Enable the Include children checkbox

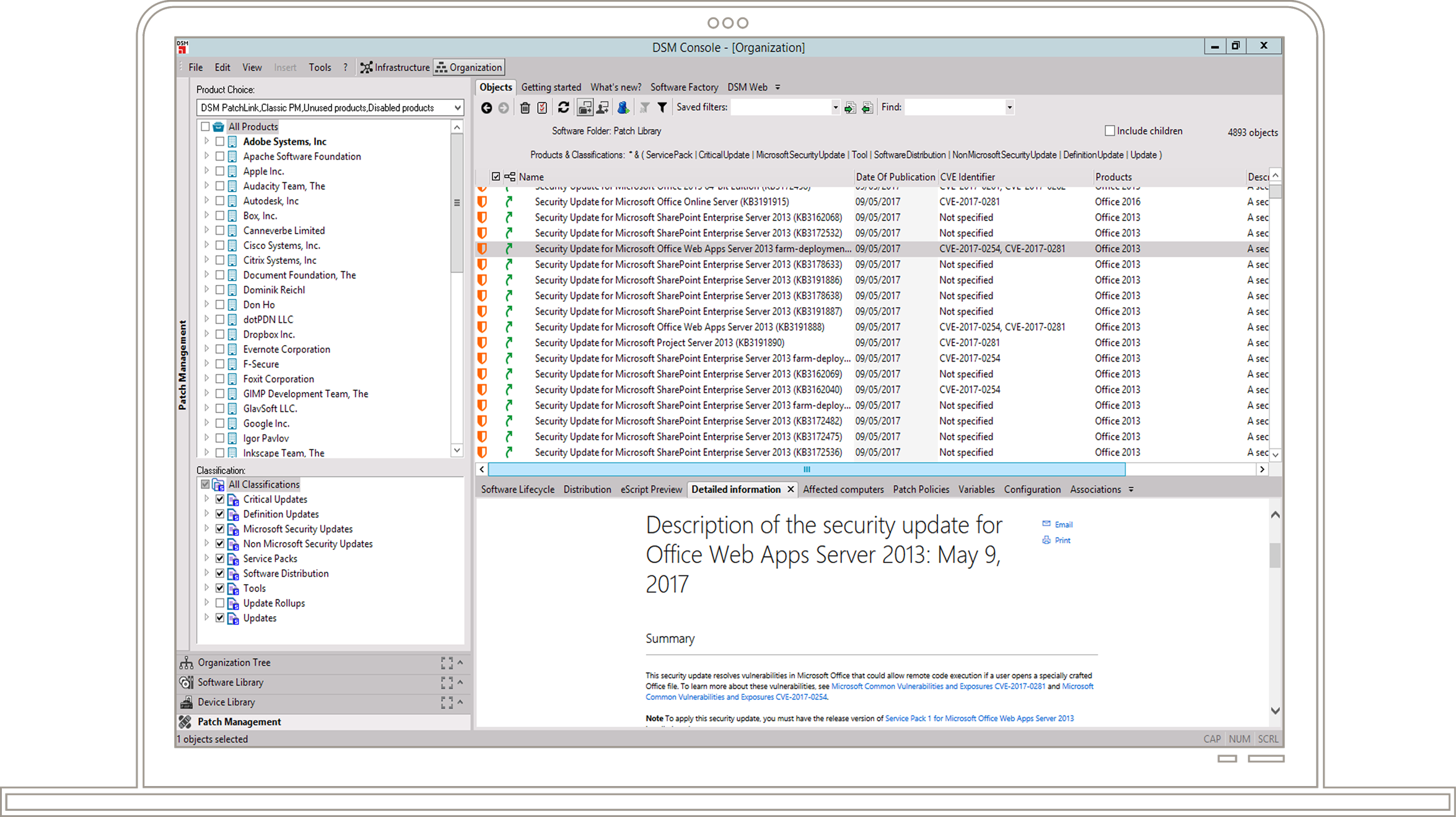(1109, 131)
